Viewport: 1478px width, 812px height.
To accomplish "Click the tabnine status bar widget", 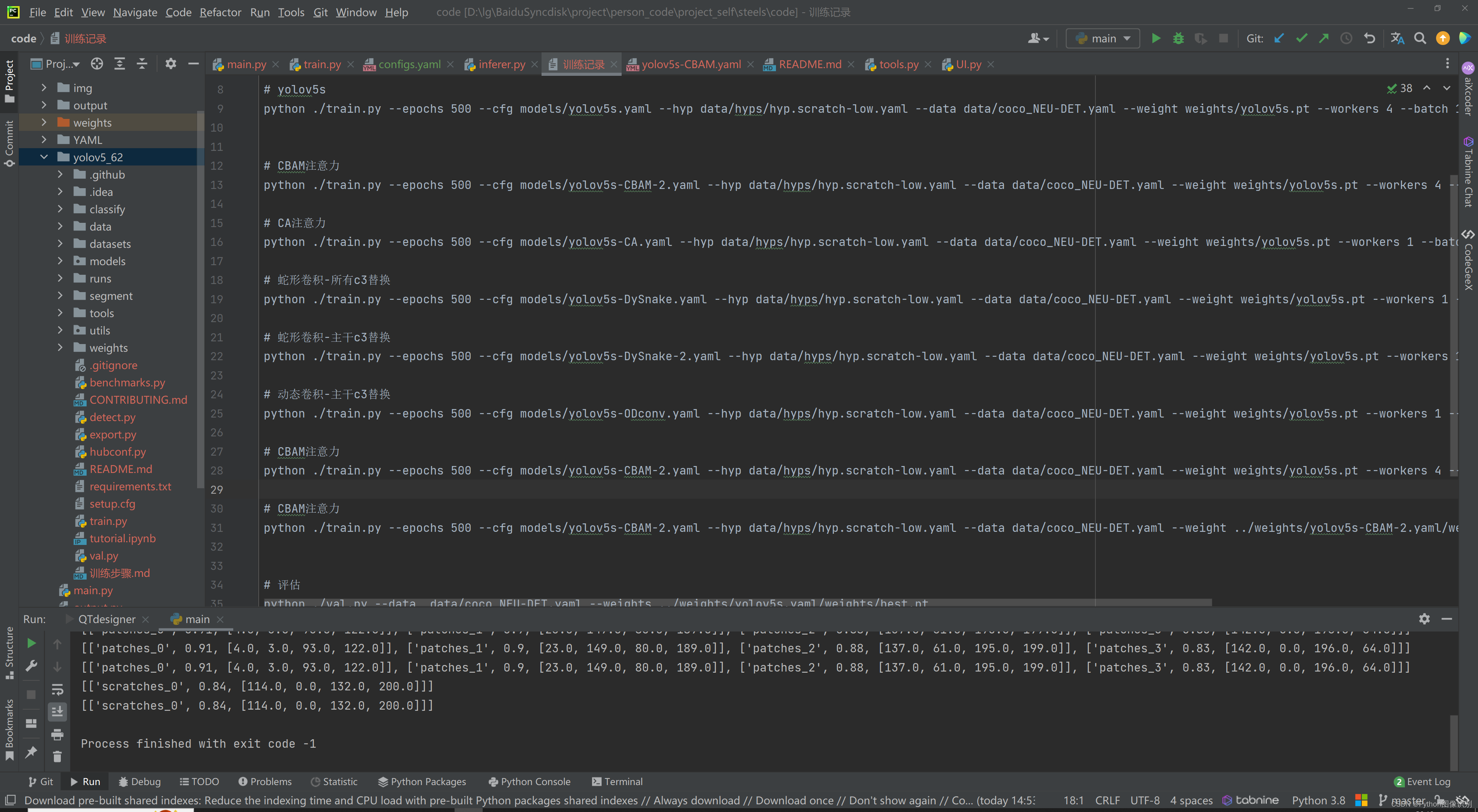I will coord(1251,800).
